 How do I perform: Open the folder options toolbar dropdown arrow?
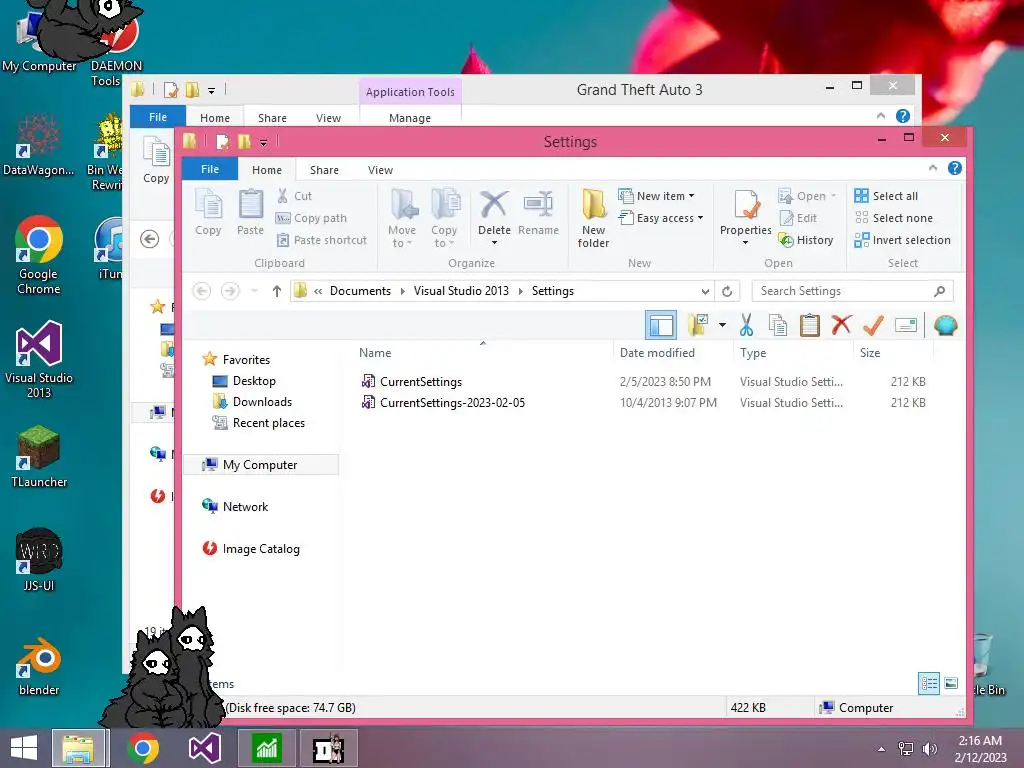(722, 325)
